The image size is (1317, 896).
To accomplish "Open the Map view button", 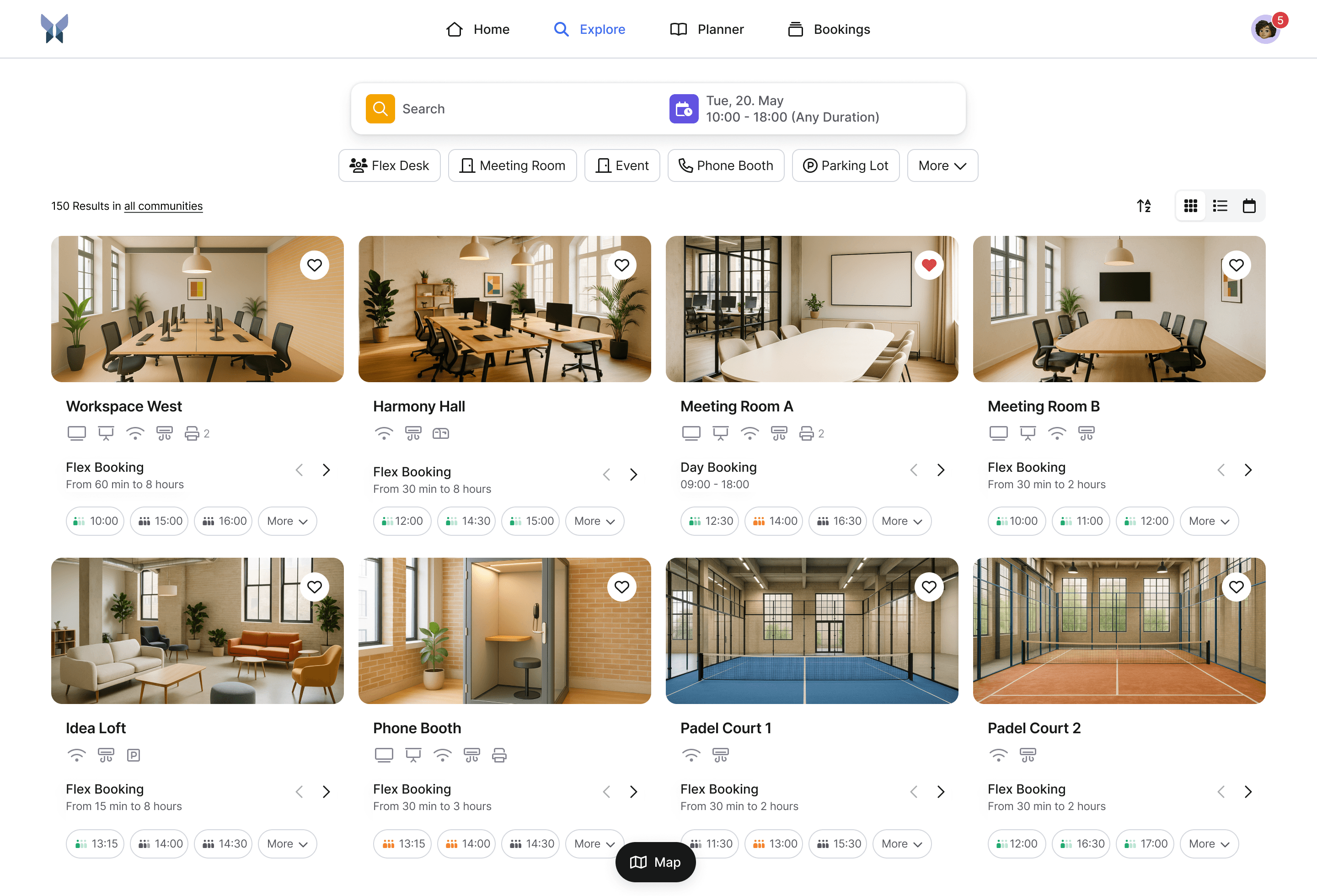I will pyautogui.click(x=655, y=862).
